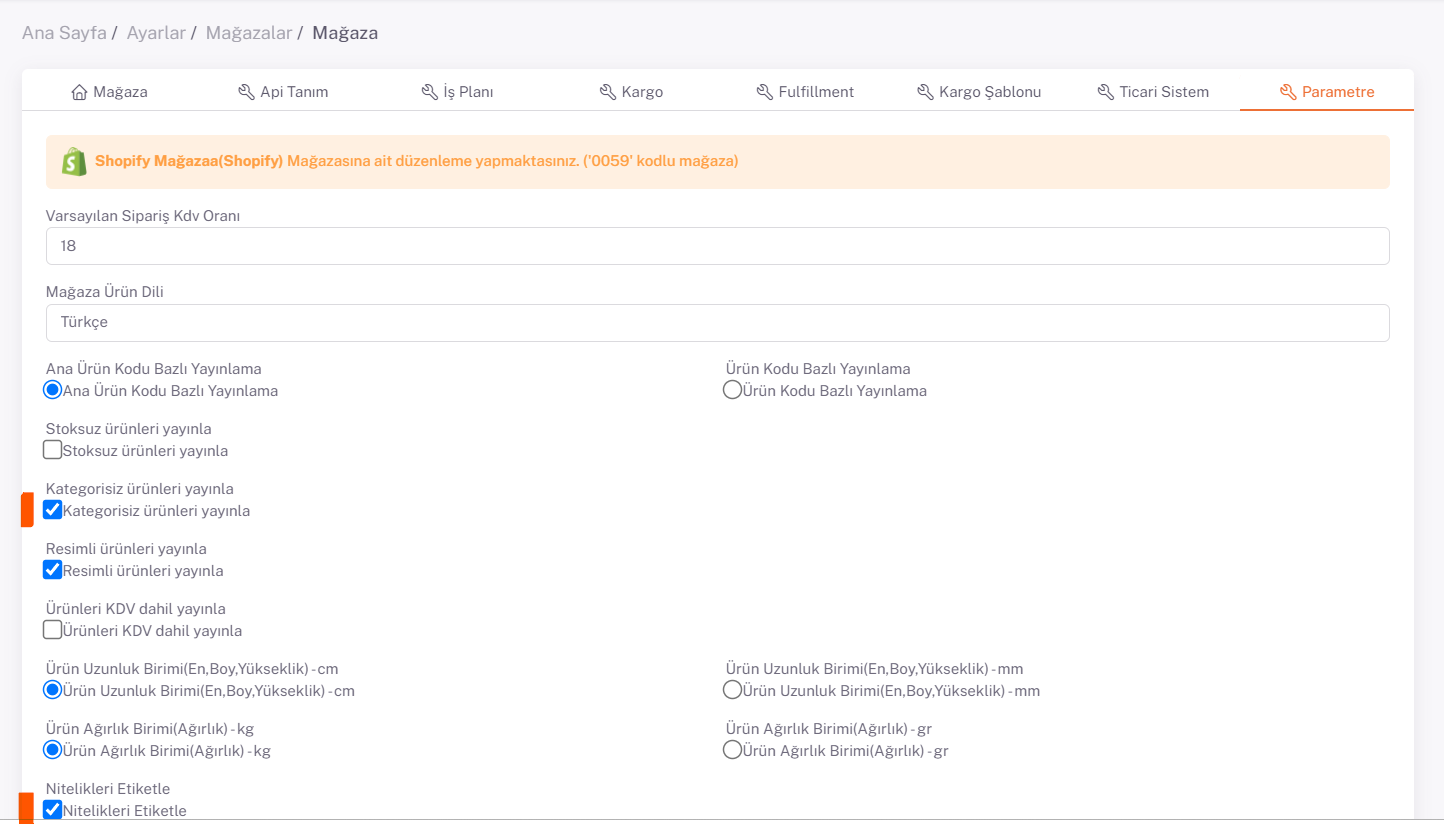Click the Varsayılan Sipariş Kdv Oranı field
1444x825 pixels.
tap(717, 246)
